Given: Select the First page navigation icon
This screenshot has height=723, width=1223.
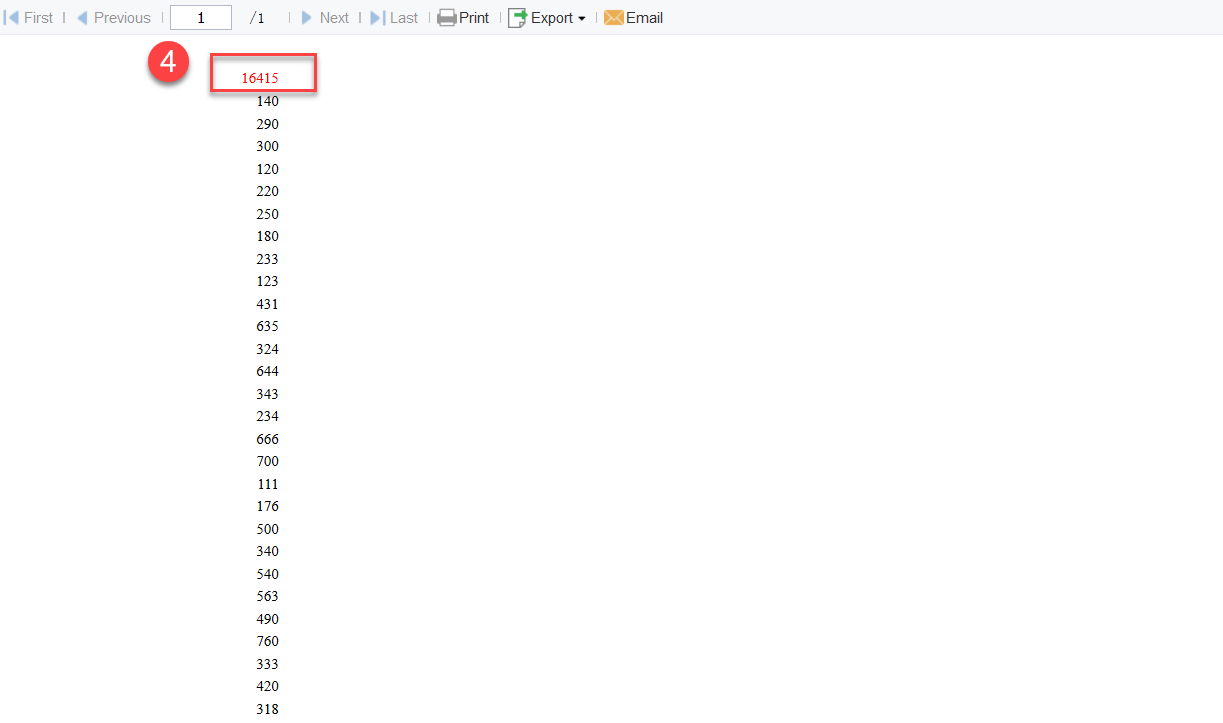Looking at the screenshot, I should tap(10, 17).
